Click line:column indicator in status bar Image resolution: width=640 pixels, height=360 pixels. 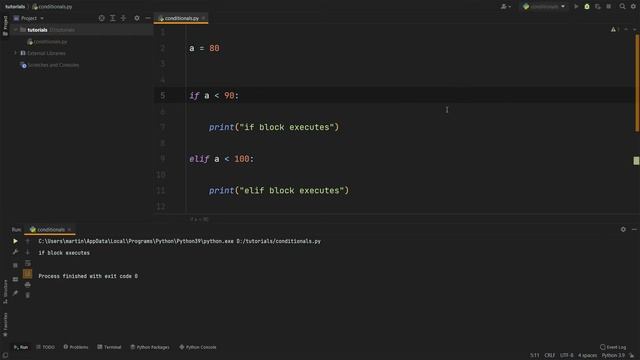tap(534, 356)
